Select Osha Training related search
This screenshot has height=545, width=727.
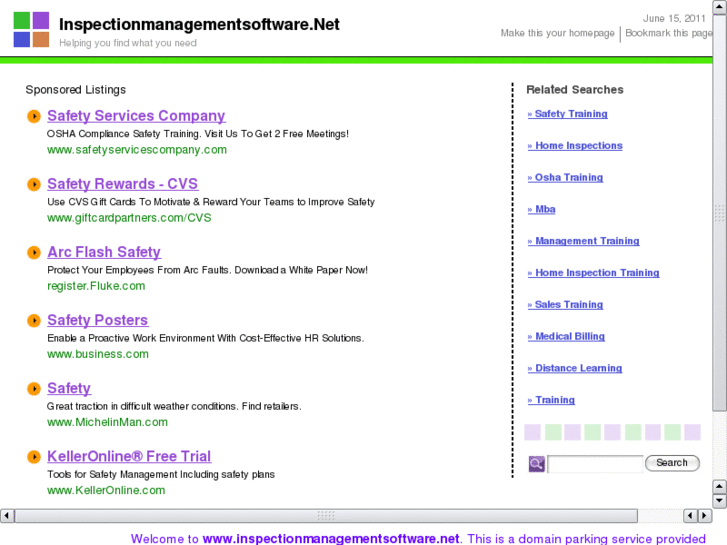click(x=565, y=178)
